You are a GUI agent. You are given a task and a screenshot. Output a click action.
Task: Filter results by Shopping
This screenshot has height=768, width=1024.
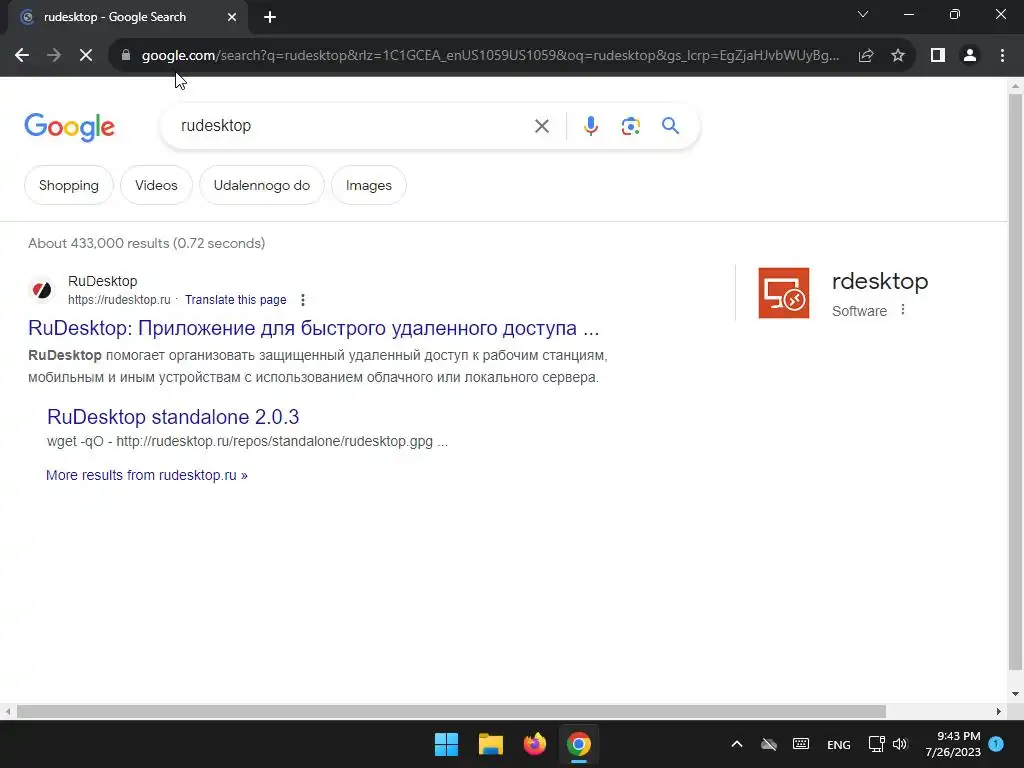69,185
